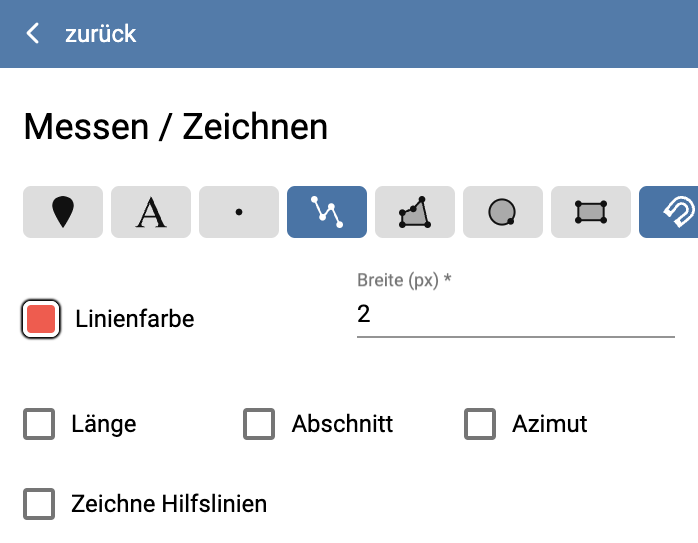The width and height of the screenshot is (698, 543).
Task: Select the polygon drawing tool
Action: coord(414,212)
